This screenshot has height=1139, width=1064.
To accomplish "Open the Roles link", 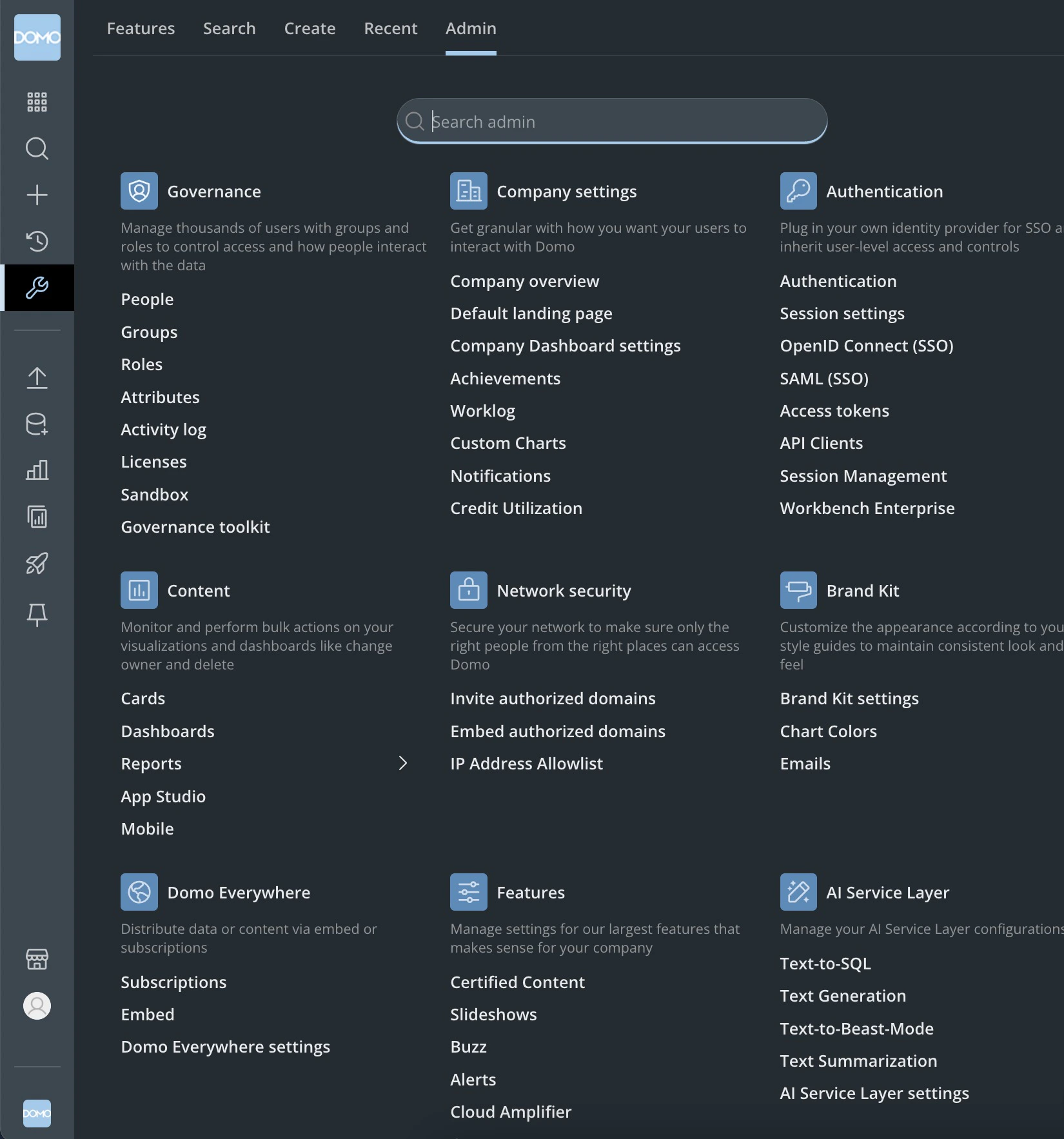I will (142, 364).
